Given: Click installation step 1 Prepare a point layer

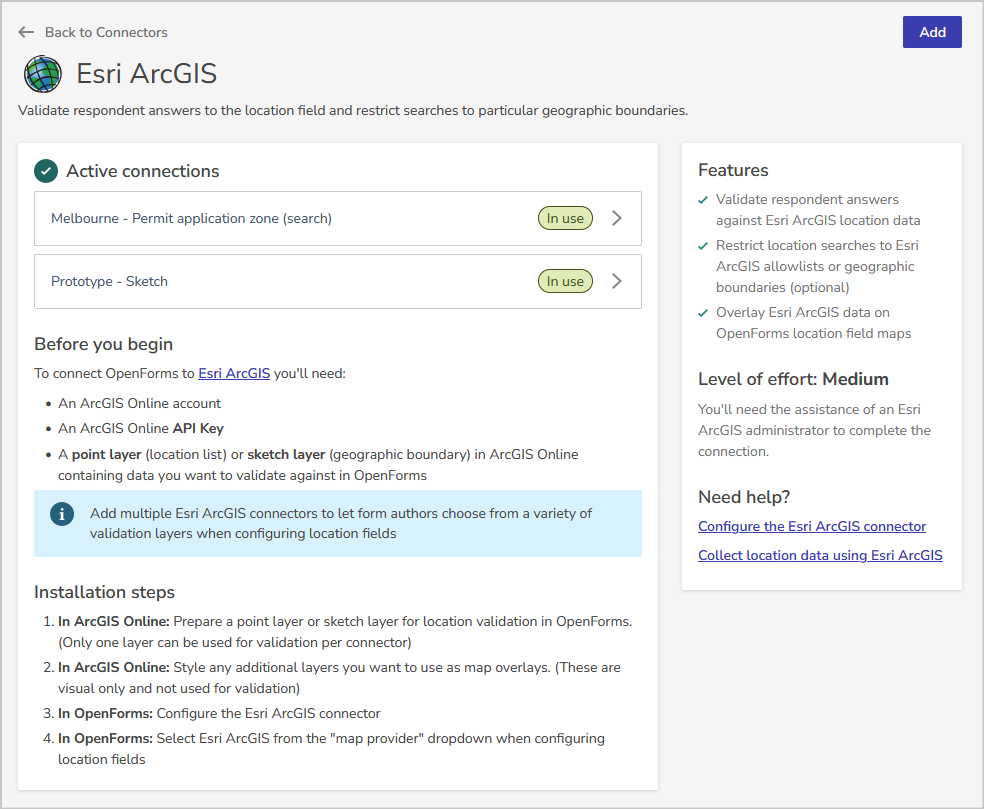Looking at the screenshot, I should click(345, 632).
